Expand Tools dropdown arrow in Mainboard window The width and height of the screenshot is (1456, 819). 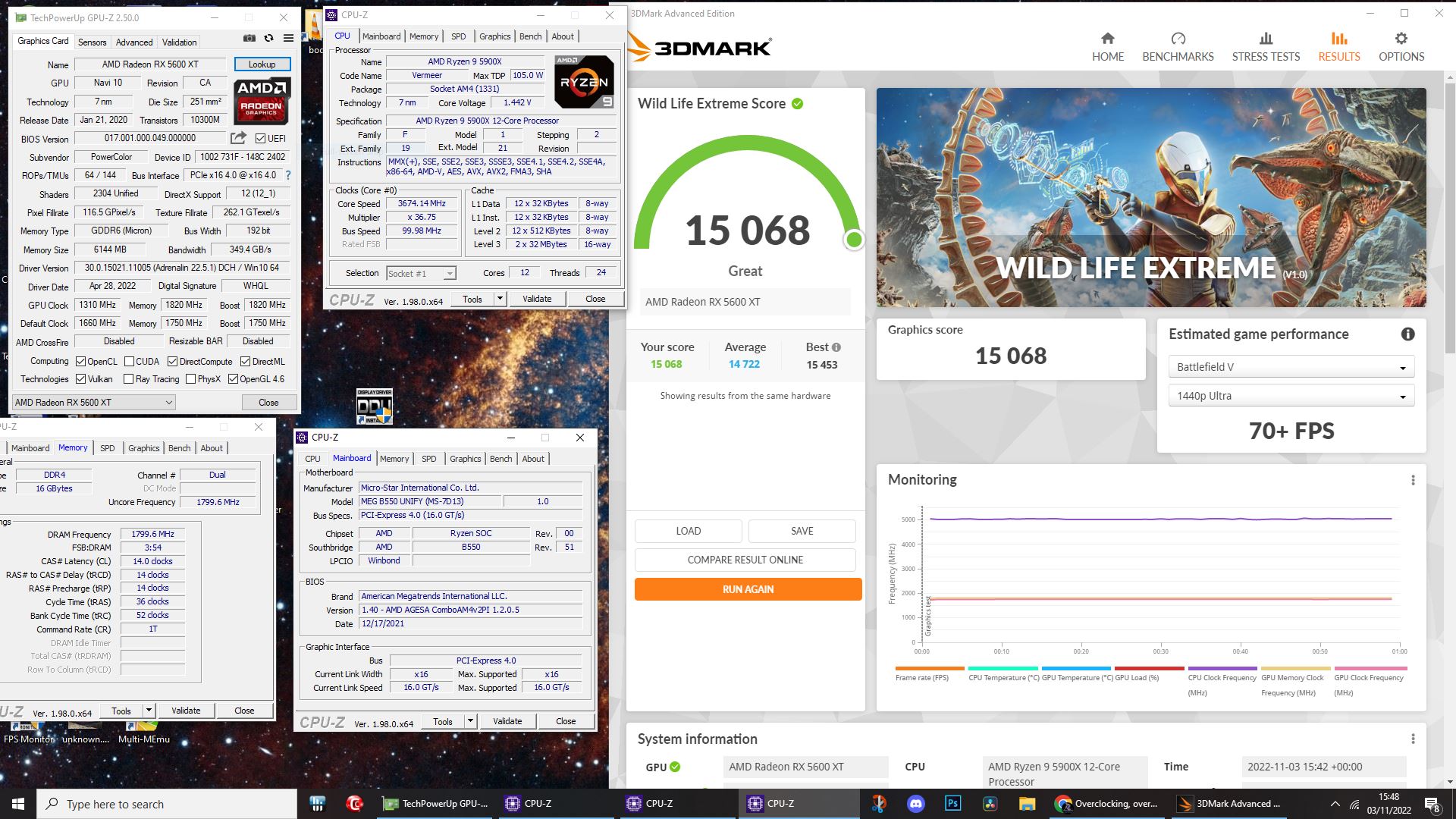point(471,721)
